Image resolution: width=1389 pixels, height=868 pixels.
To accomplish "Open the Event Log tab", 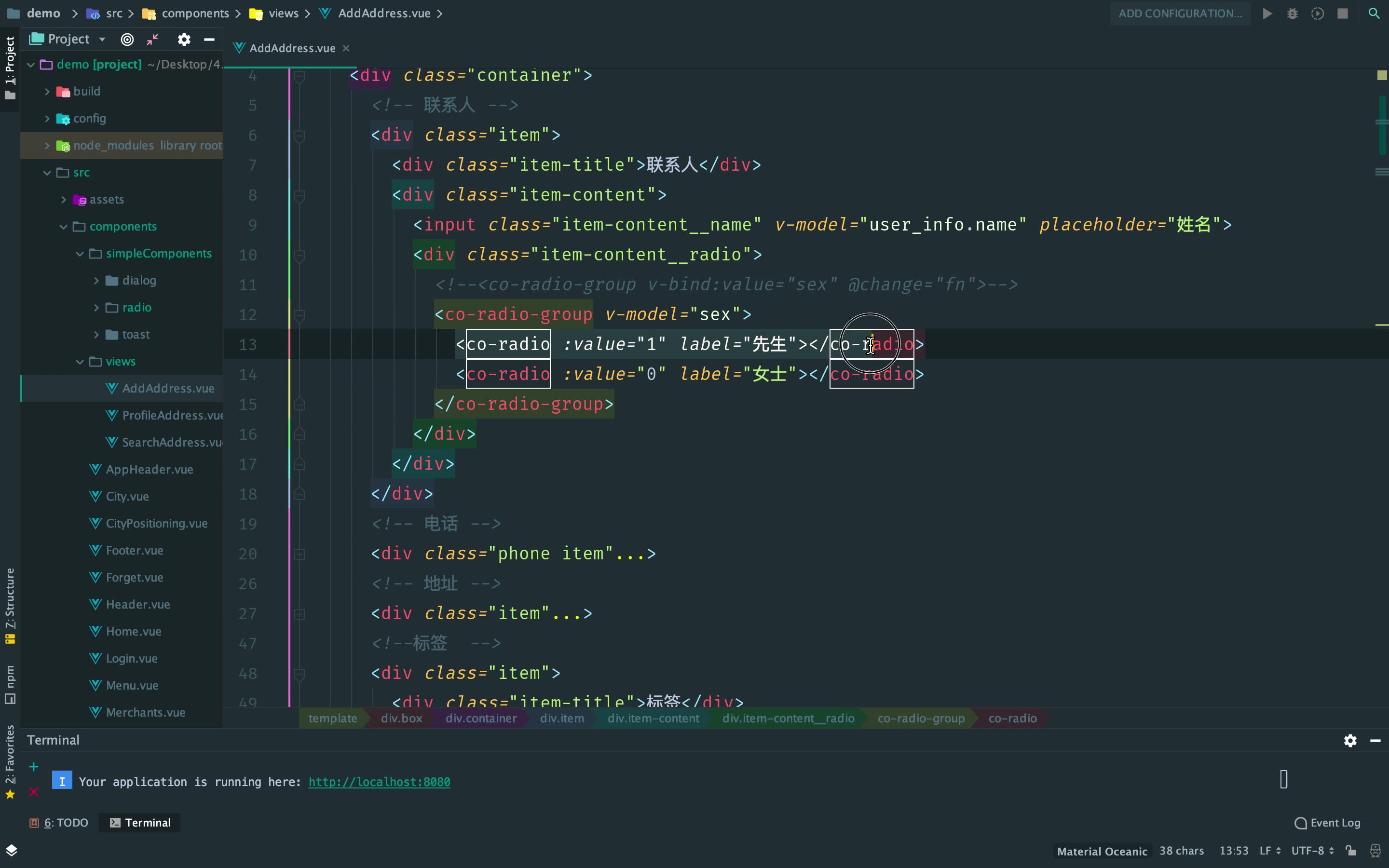I will click(x=1327, y=823).
